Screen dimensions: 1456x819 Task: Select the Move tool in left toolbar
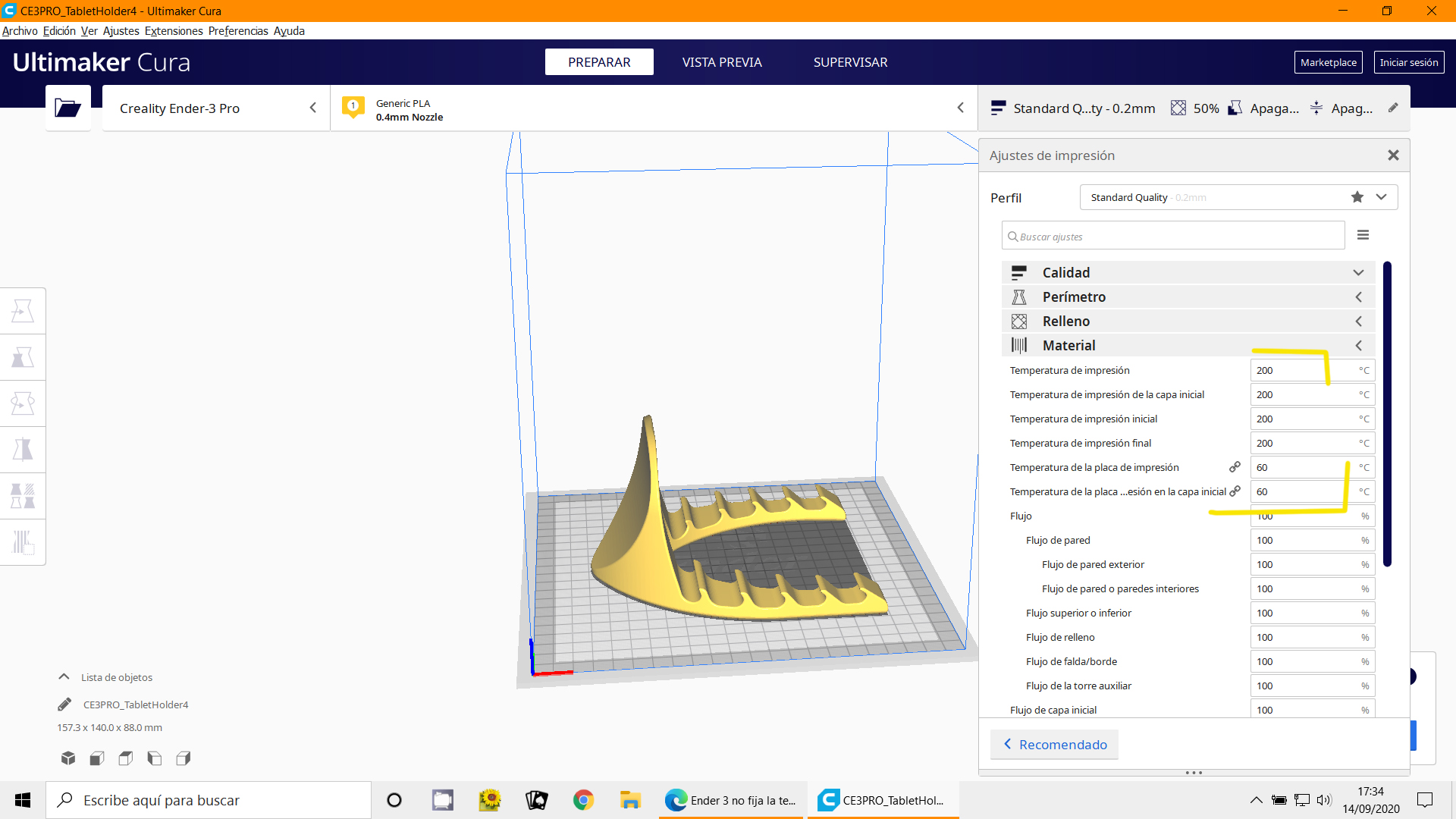tap(23, 311)
